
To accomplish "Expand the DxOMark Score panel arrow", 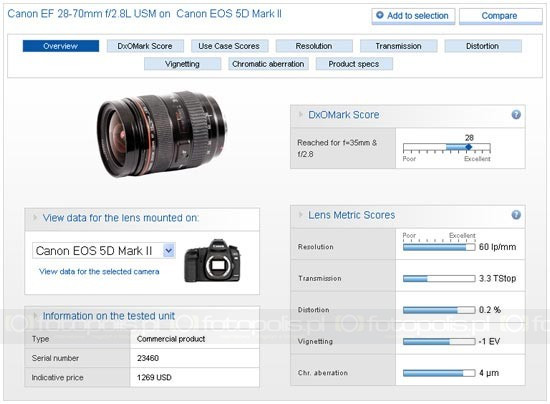I will pyautogui.click(x=301, y=114).
